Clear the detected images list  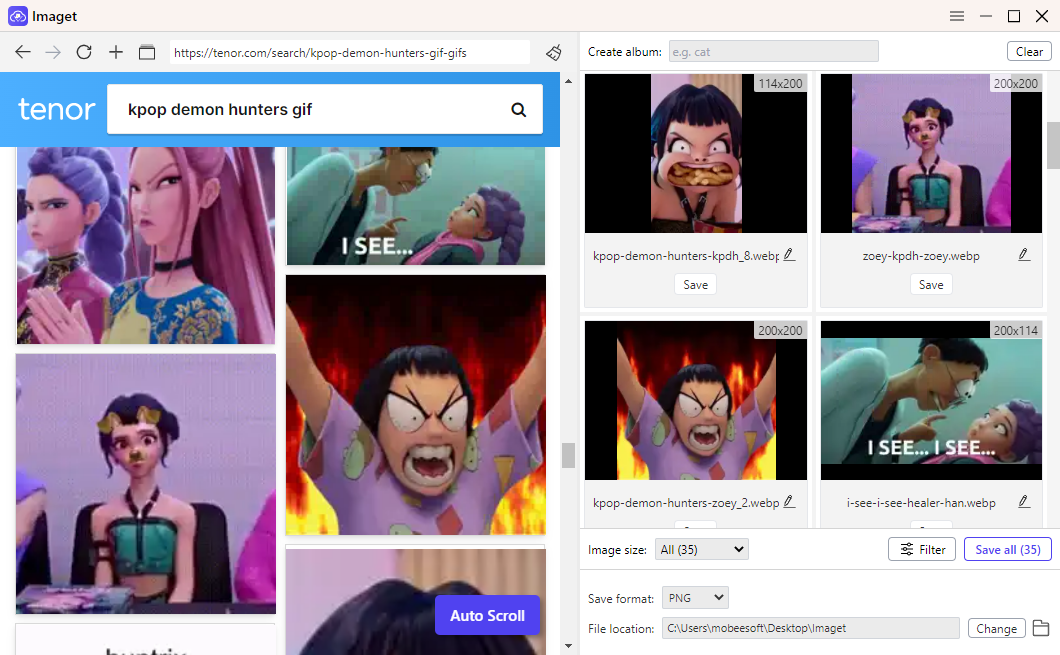1029,50
